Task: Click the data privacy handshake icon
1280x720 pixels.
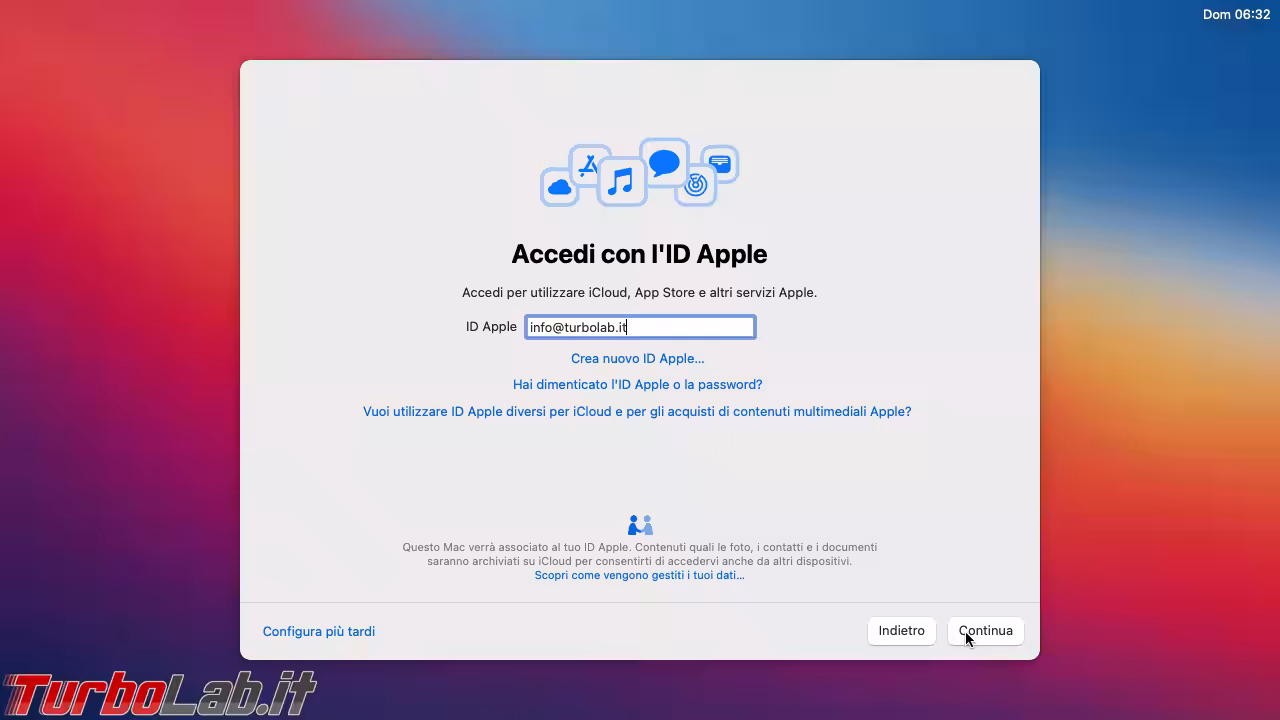Action: [640, 525]
